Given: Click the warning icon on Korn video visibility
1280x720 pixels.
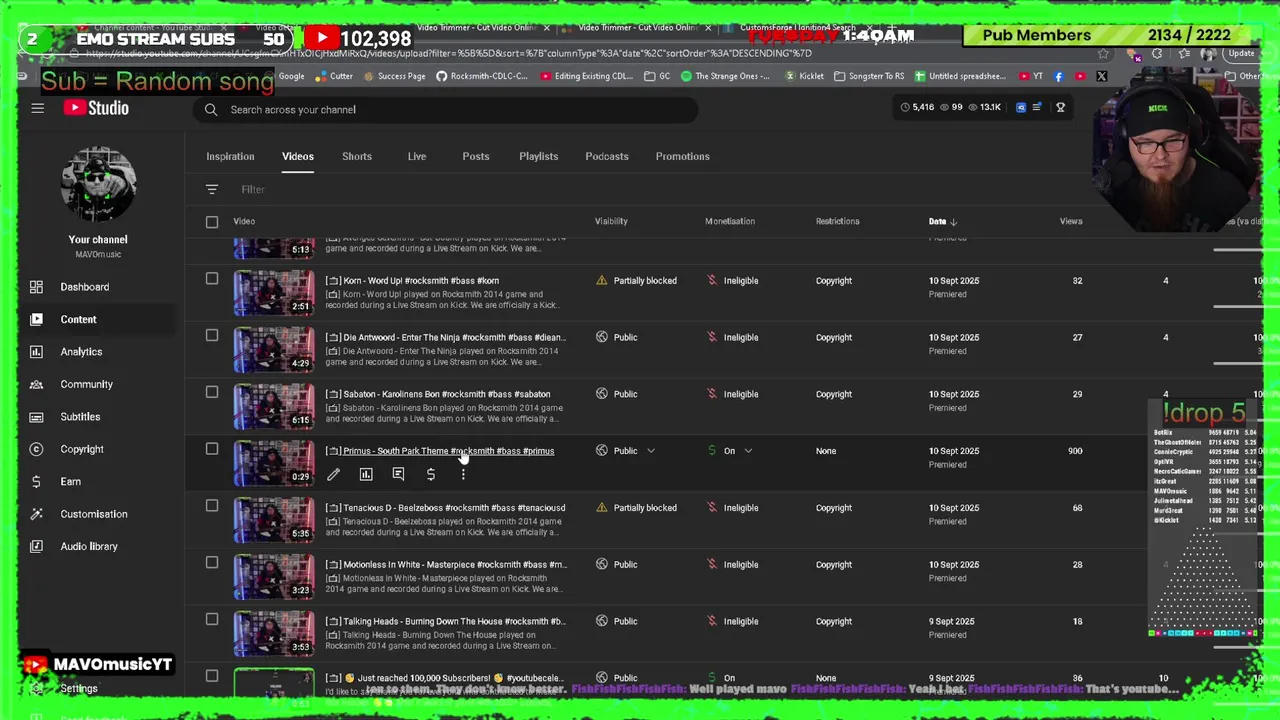Looking at the screenshot, I should click(x=601, y=281).
